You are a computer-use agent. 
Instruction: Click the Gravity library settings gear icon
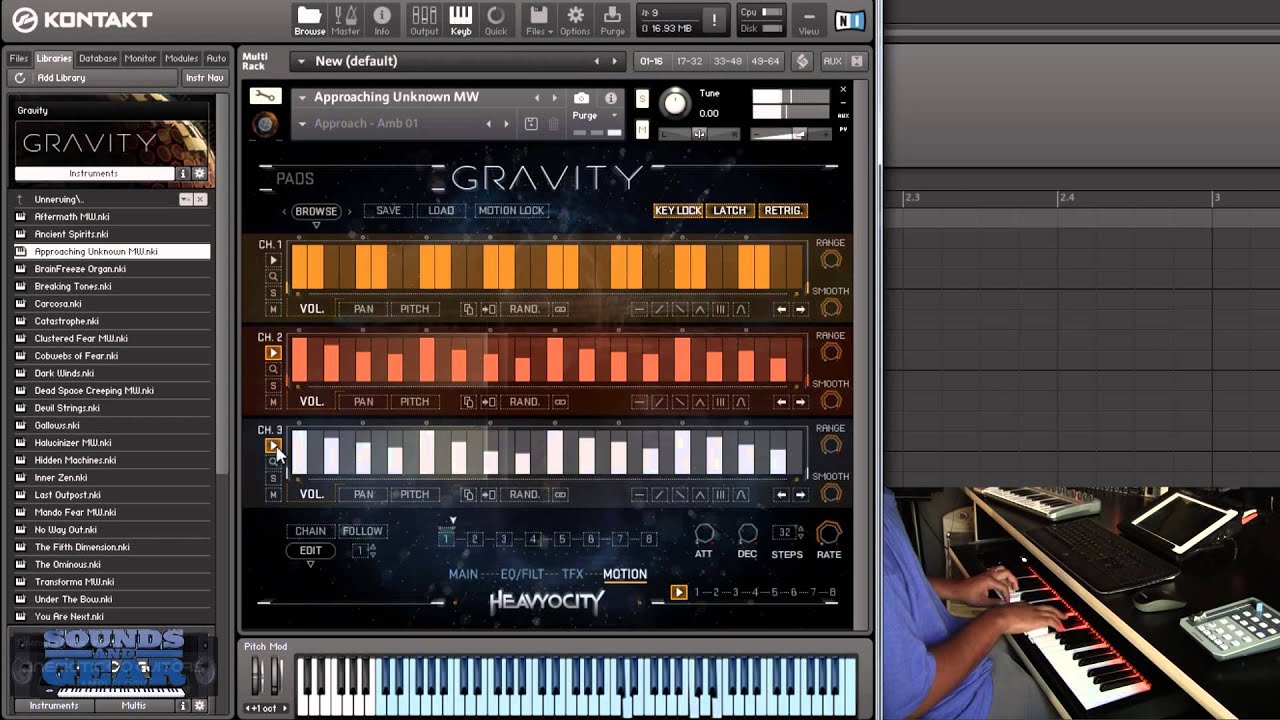[199, 173]
